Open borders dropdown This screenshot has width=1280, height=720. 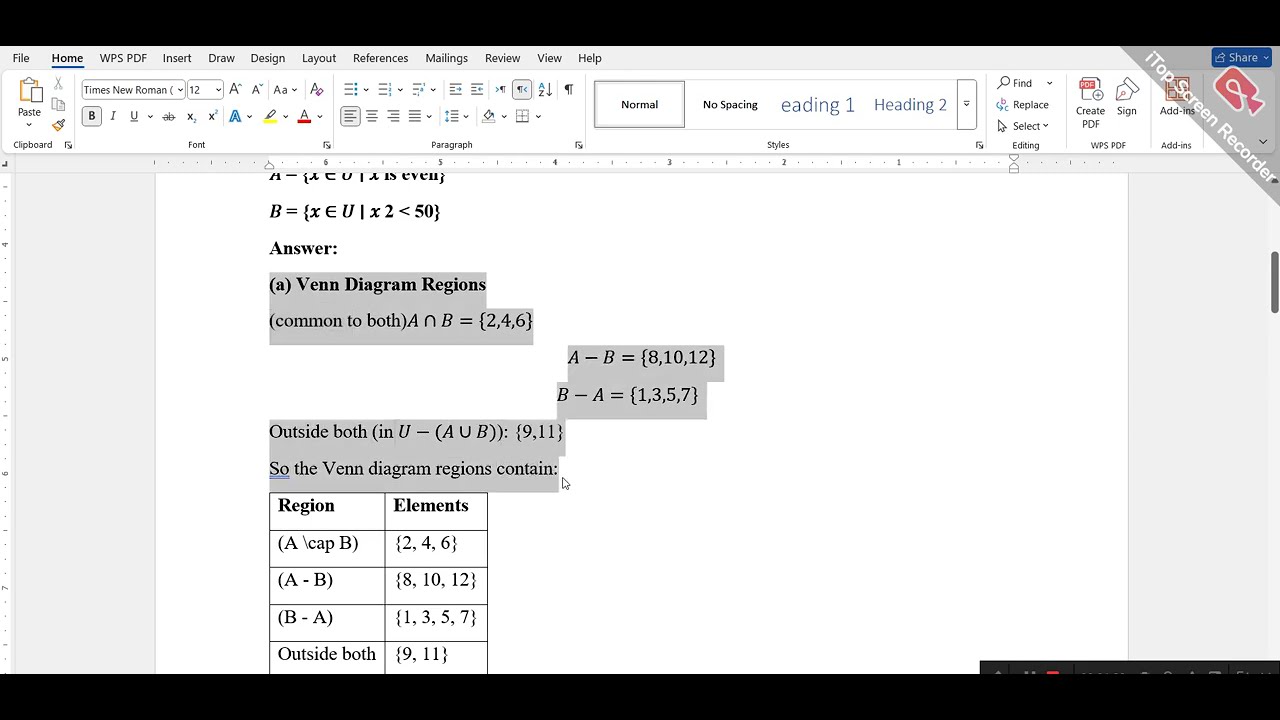click(x=538, y=116)
